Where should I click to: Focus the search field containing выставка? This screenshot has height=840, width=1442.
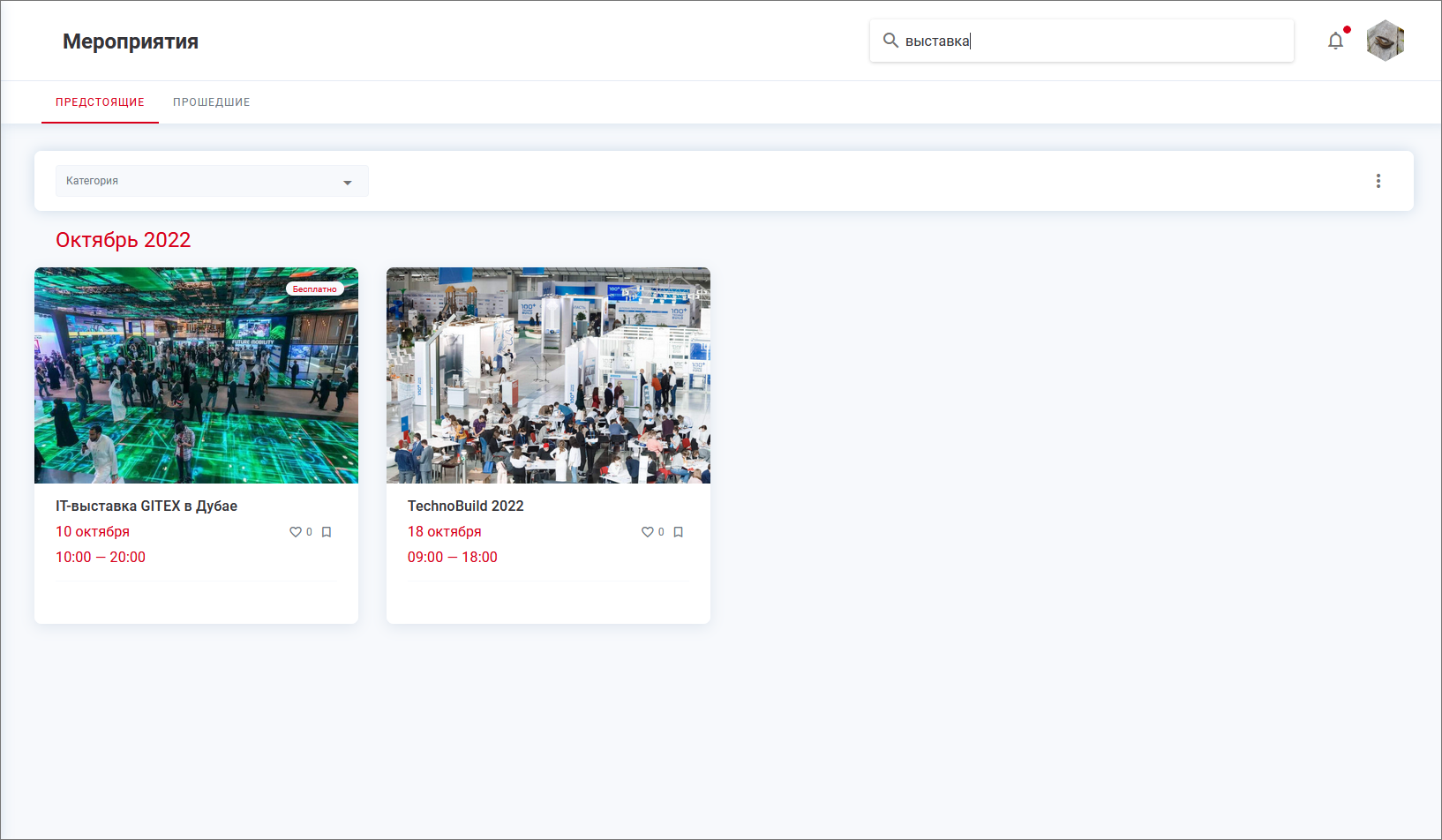[x=1094, y=41]
